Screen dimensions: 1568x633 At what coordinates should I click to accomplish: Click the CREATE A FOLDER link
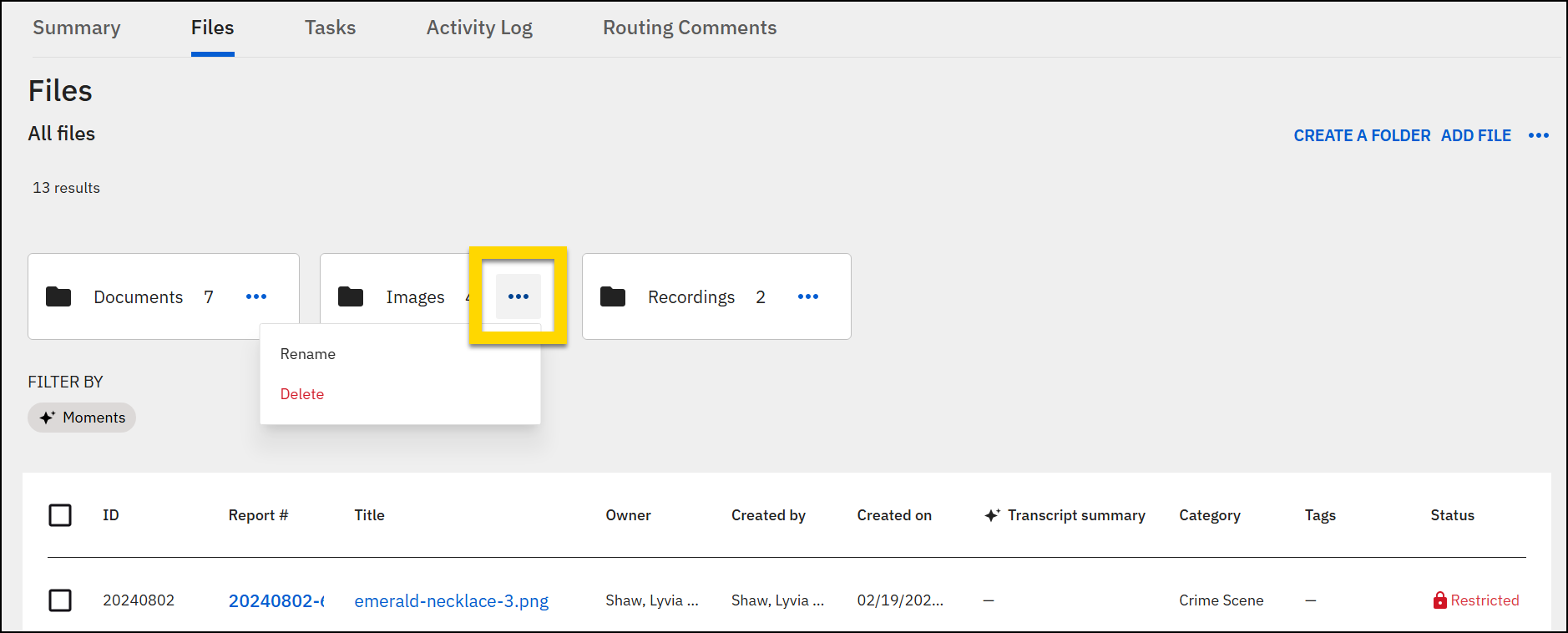pyautogui.click(x=1362, y=135)
